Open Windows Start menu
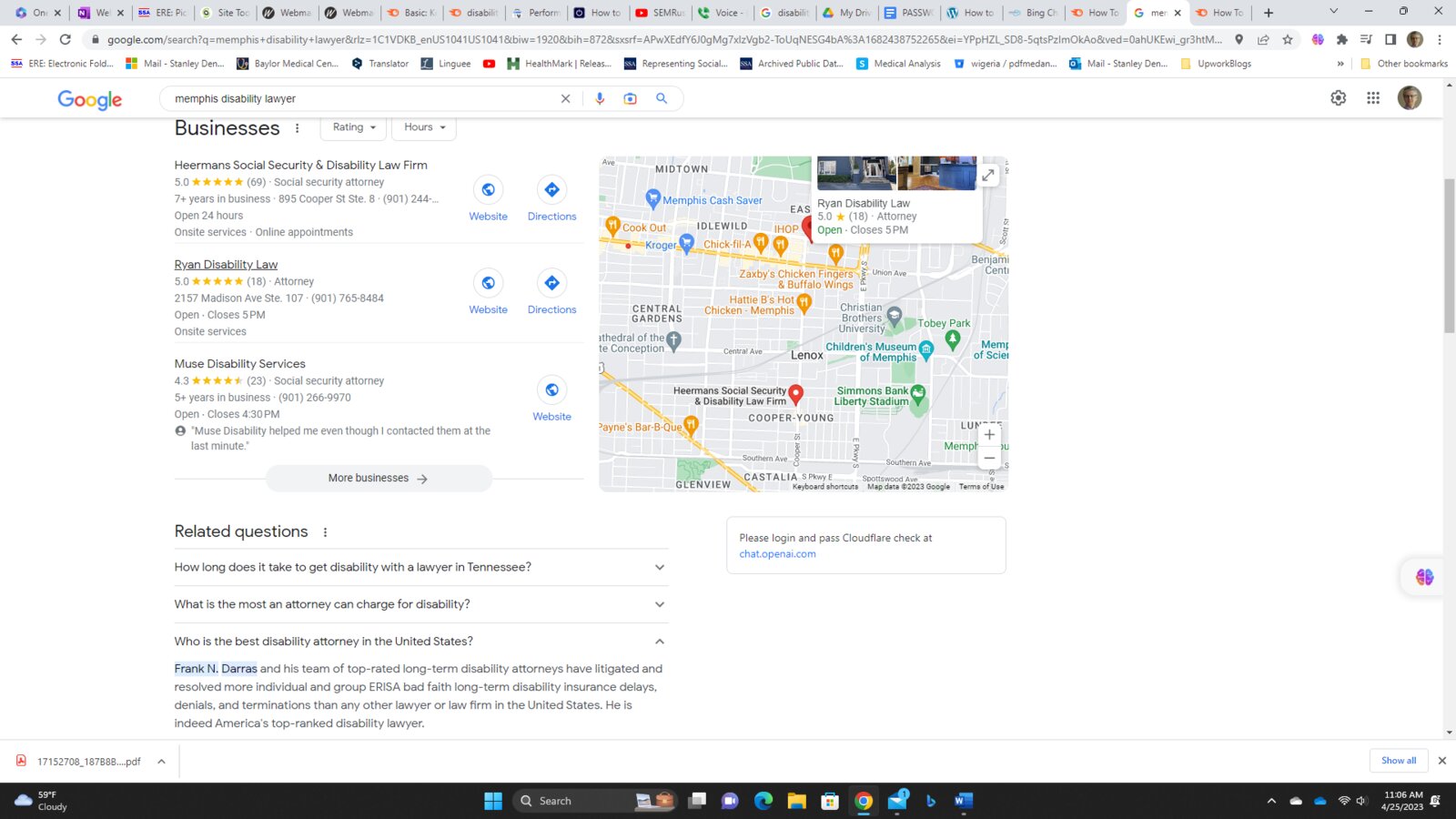 [x=493, y=801]
